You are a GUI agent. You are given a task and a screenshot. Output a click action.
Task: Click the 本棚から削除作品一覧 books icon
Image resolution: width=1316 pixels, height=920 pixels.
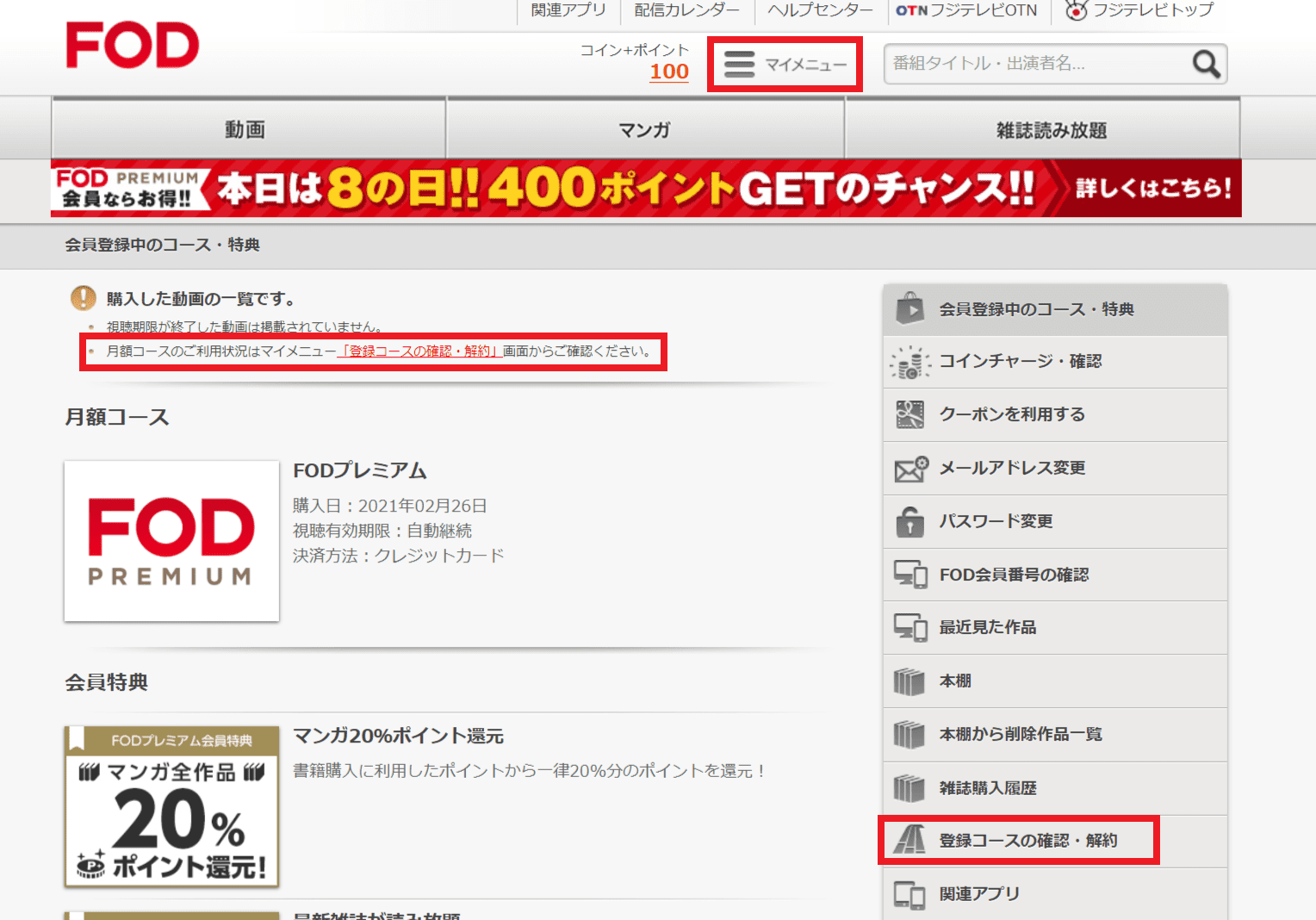(909, 735)
